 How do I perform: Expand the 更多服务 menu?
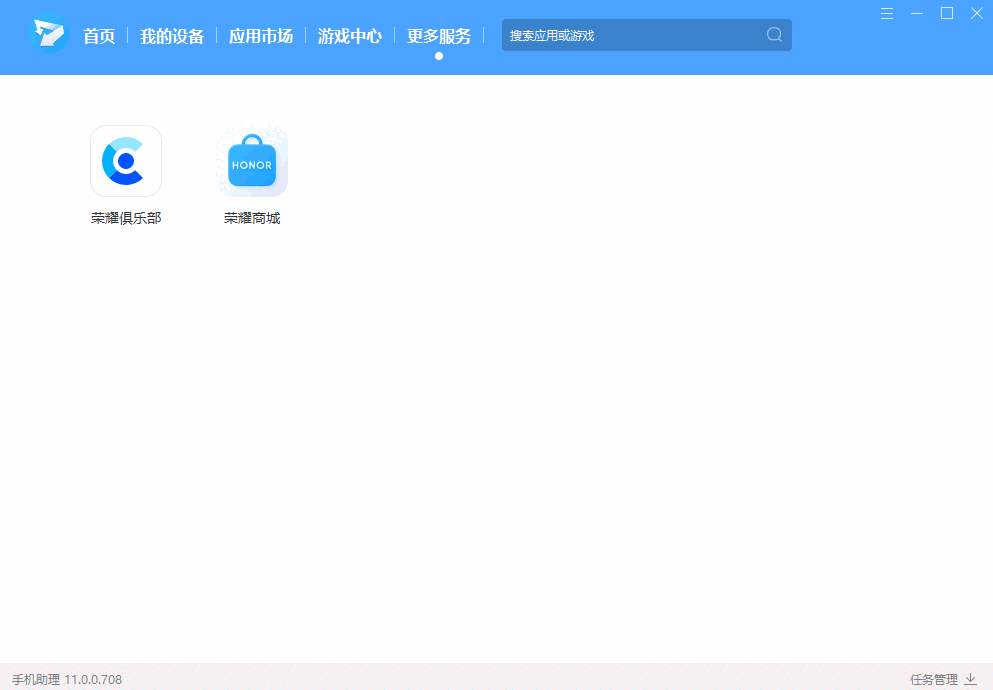tap(438, 35)
